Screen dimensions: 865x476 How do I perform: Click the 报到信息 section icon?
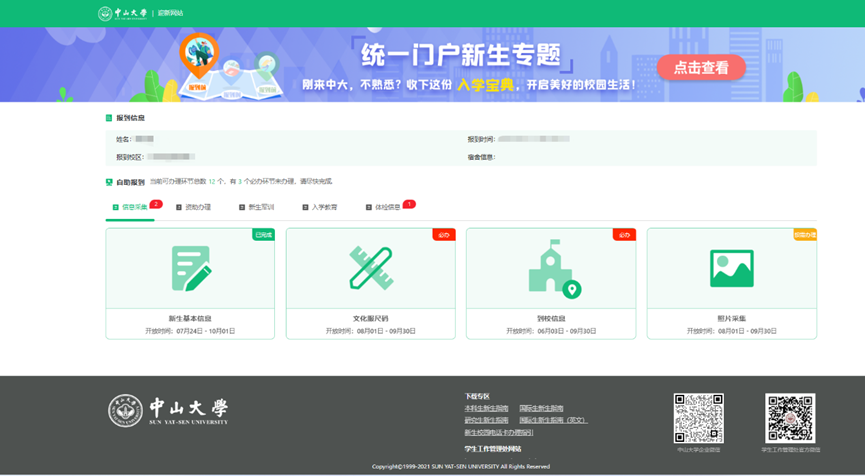pos(109,118)
